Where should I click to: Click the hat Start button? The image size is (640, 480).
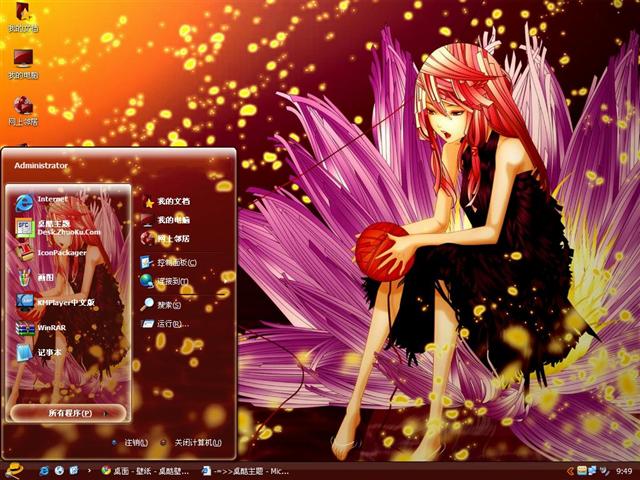pos(14,471)
